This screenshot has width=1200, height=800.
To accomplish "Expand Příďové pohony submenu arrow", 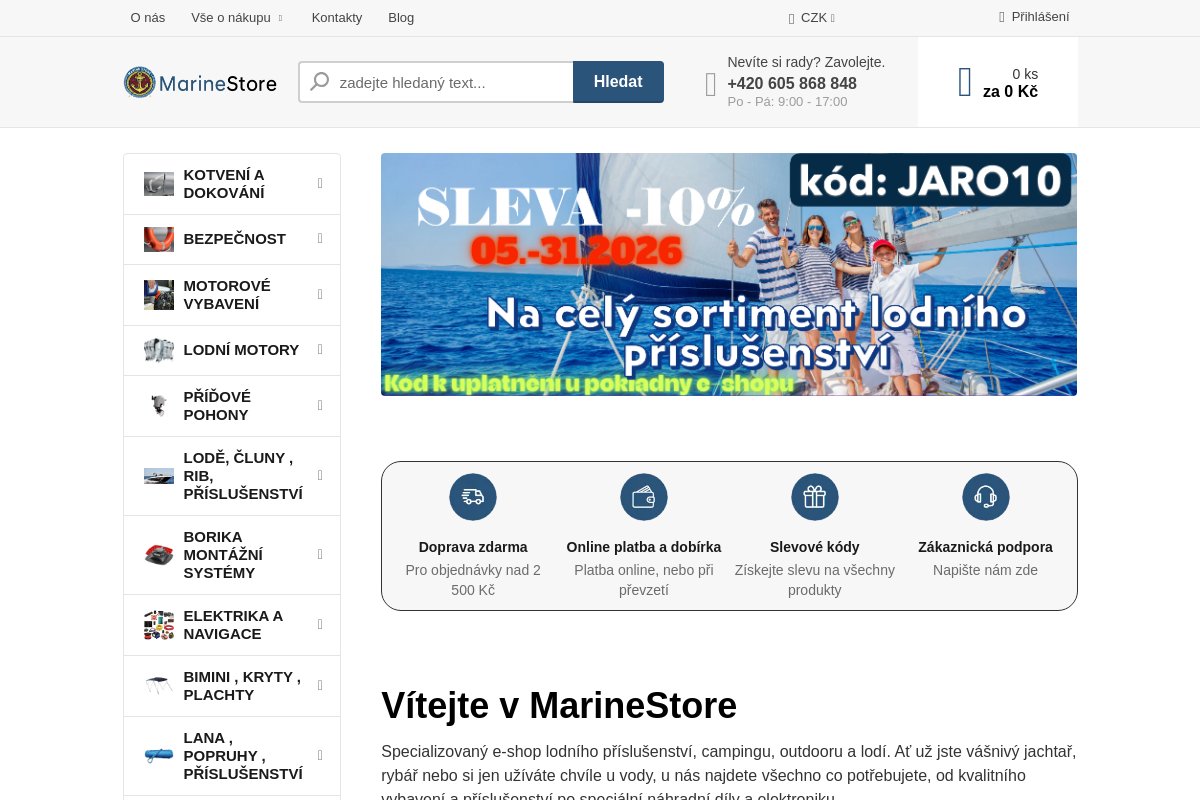I will click(x=320, y=405).
